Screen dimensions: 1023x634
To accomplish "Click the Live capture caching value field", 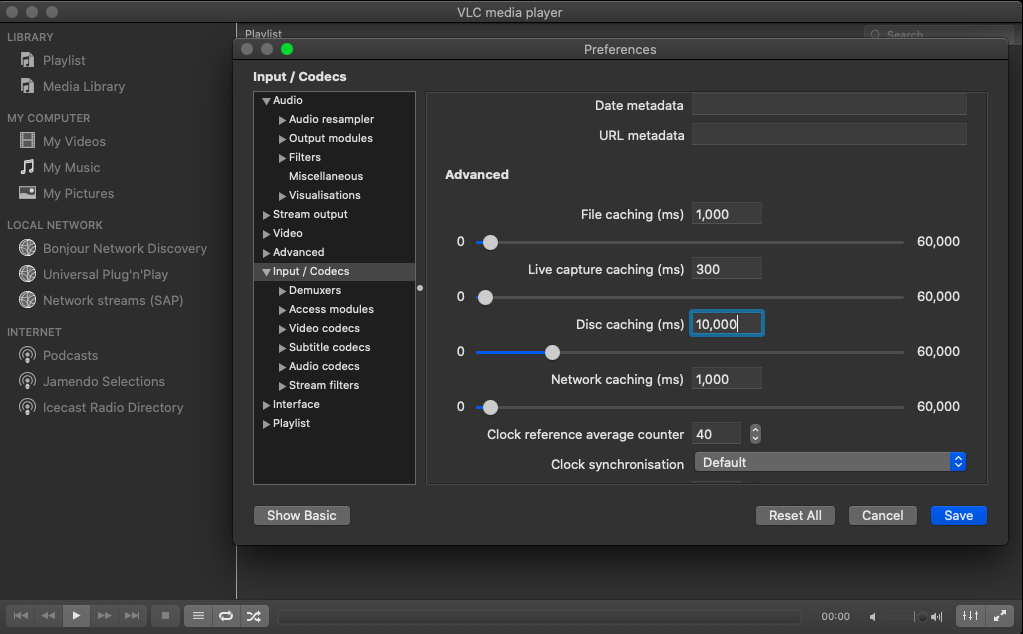I will [x=726, y=269].
